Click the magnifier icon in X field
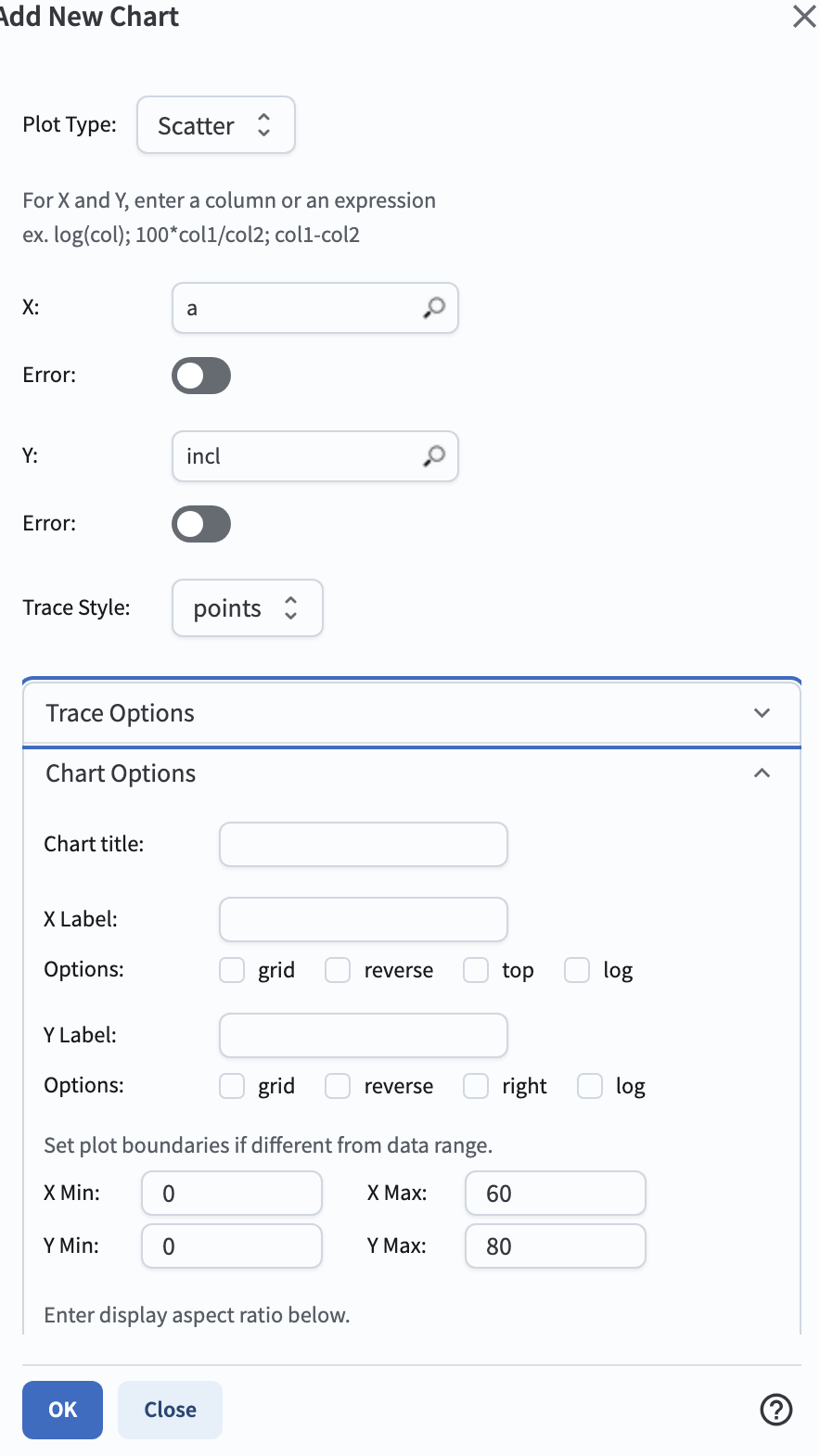 (434, 308)
